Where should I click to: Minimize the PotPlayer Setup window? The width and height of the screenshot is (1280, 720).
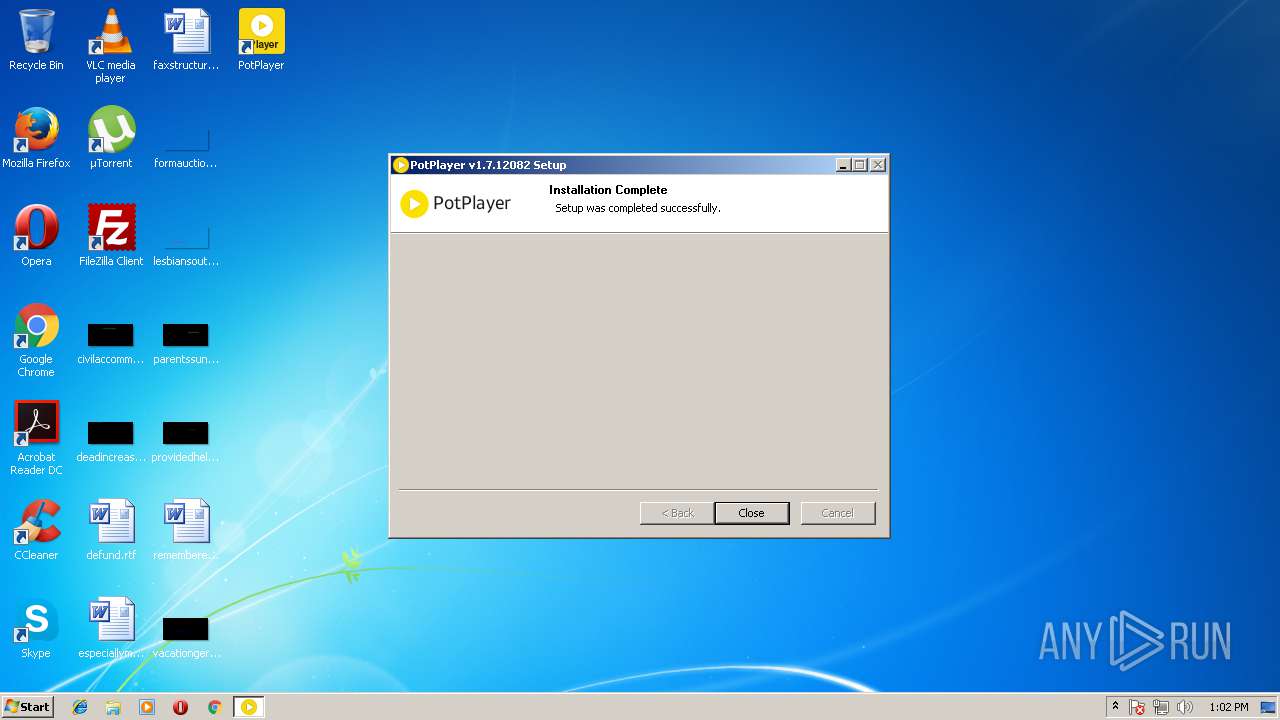843,165
